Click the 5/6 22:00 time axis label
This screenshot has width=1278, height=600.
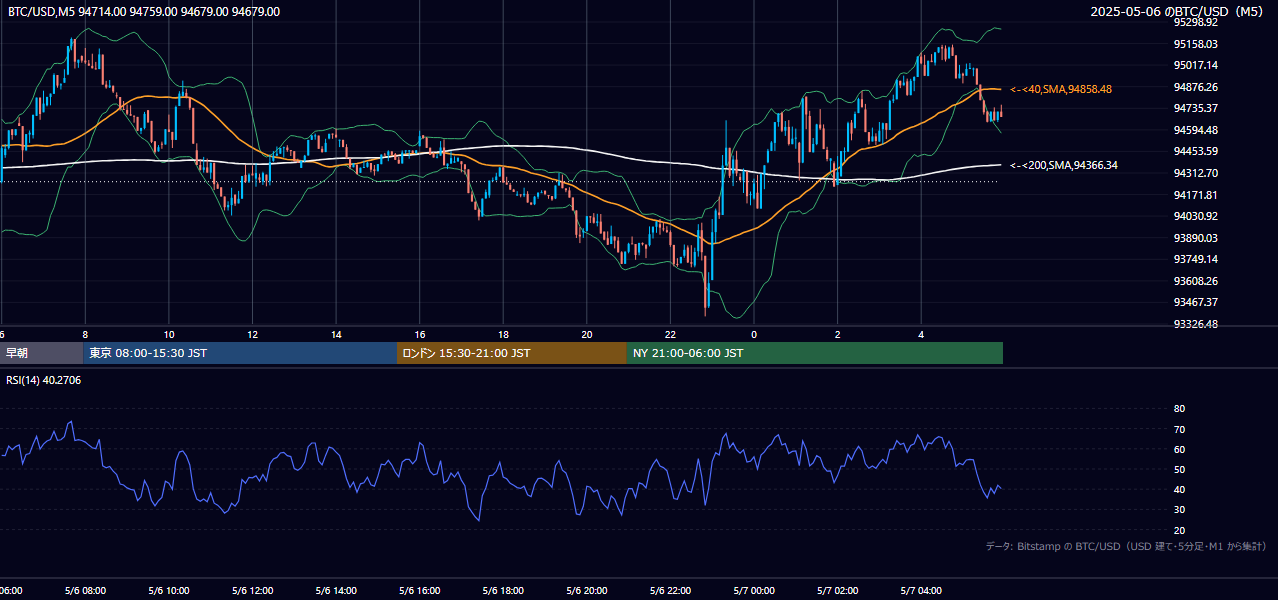[x=670, y=591]
